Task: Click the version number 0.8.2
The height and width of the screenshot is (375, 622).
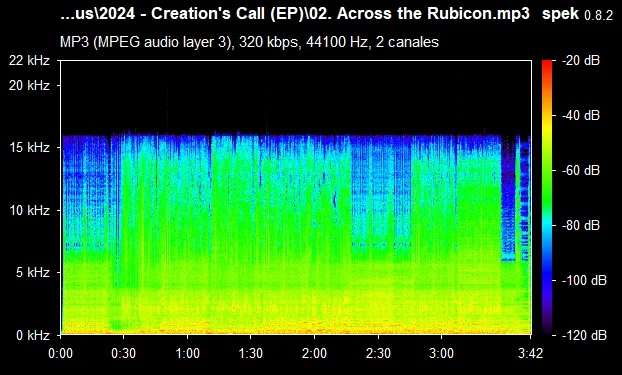Action: 599,16
